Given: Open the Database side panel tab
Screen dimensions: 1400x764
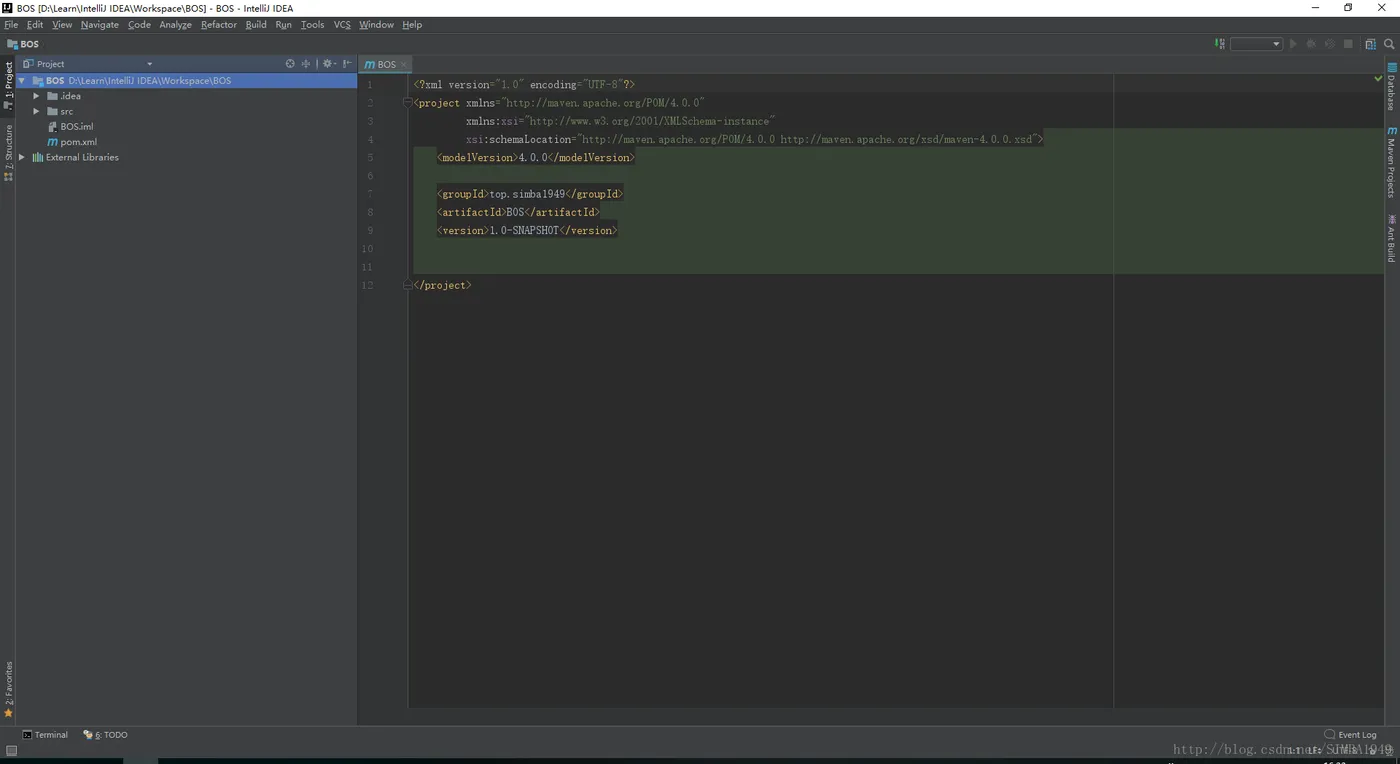Looking at the screenshot, I should (1391, 87).
